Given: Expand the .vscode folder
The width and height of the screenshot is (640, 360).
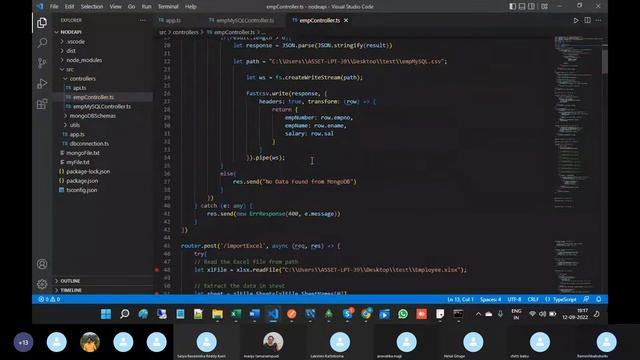Looking at the screenshot, I should (x=103, y=42).
